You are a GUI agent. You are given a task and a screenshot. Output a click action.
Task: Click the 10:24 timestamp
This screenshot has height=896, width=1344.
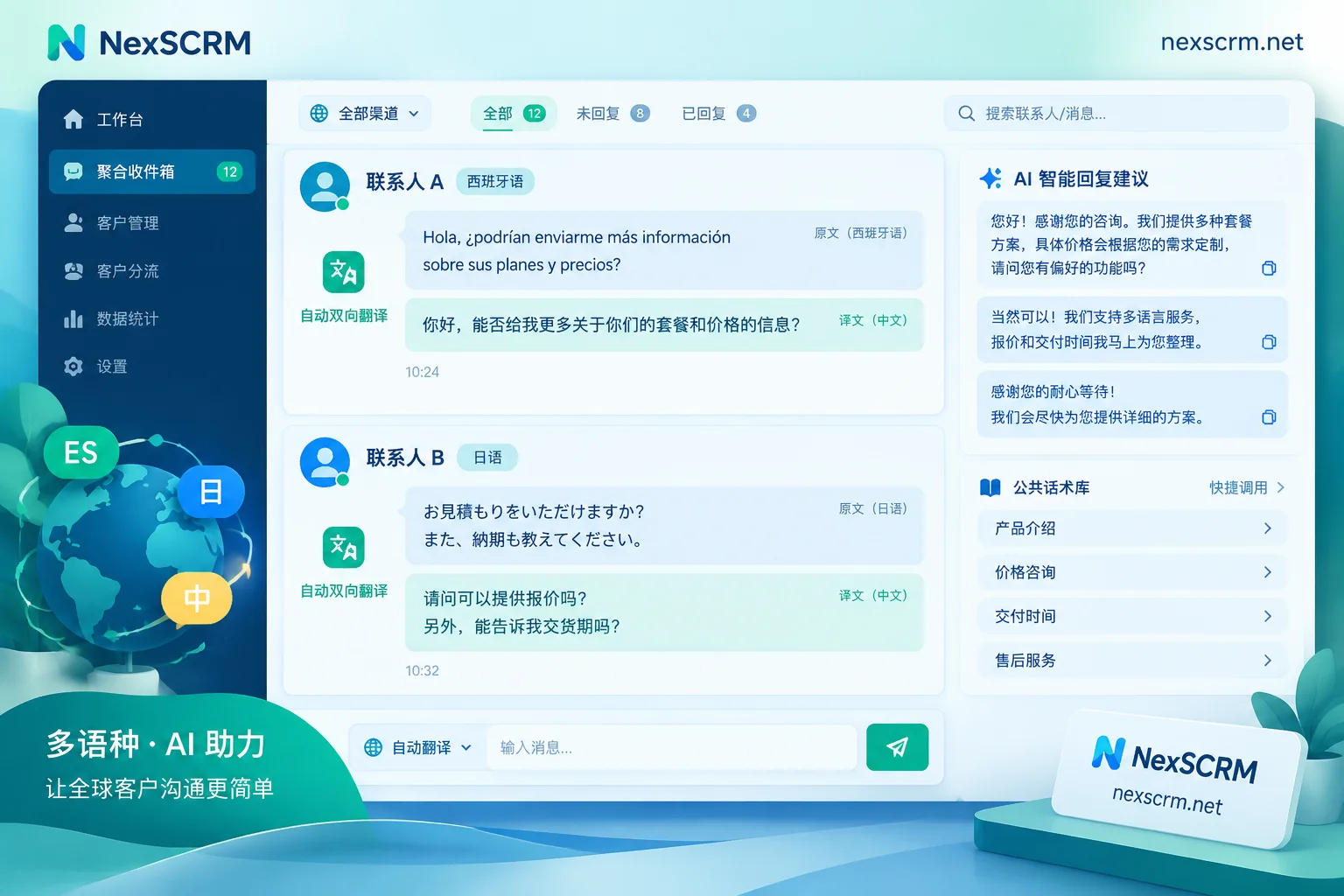(423, 372)
